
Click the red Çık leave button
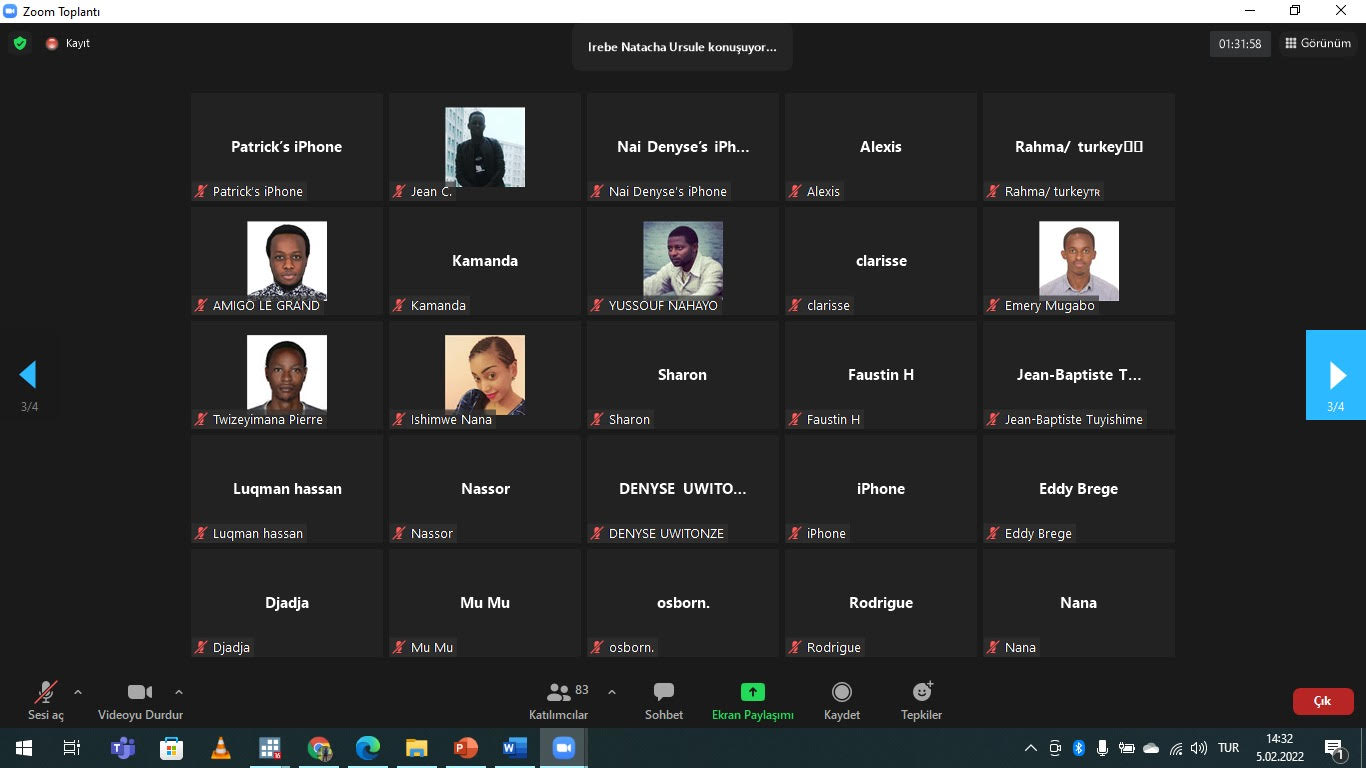(x=1323, y=701)
